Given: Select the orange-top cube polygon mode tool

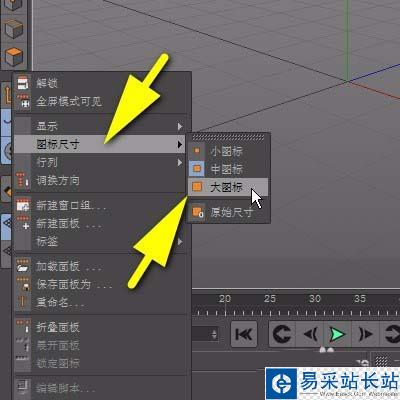Looking at the screenshot, I should tap(14, 57).
